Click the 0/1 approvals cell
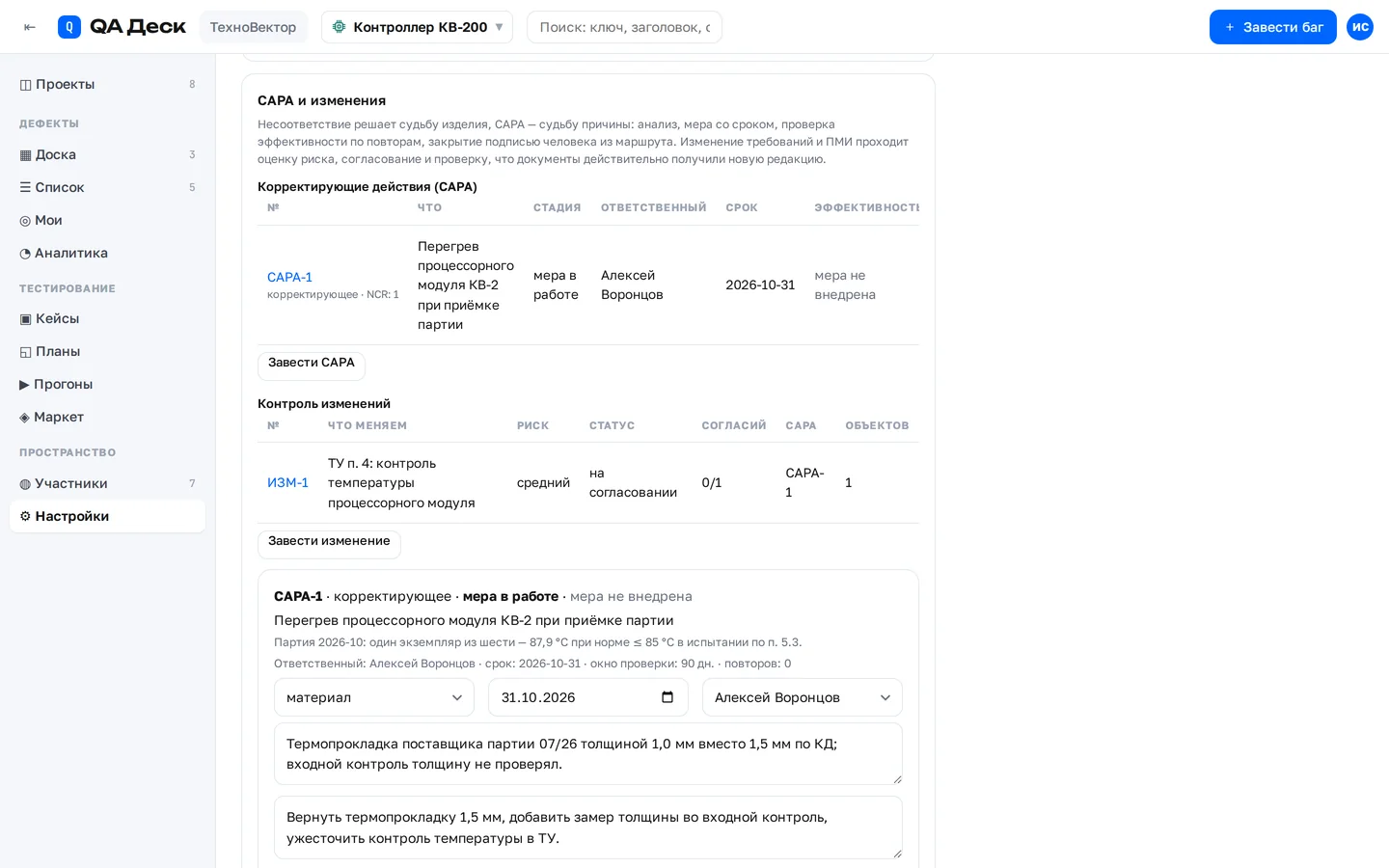The width and height of the screenshot is (1389, 868). pyautogui.click(x=712, y=482)
